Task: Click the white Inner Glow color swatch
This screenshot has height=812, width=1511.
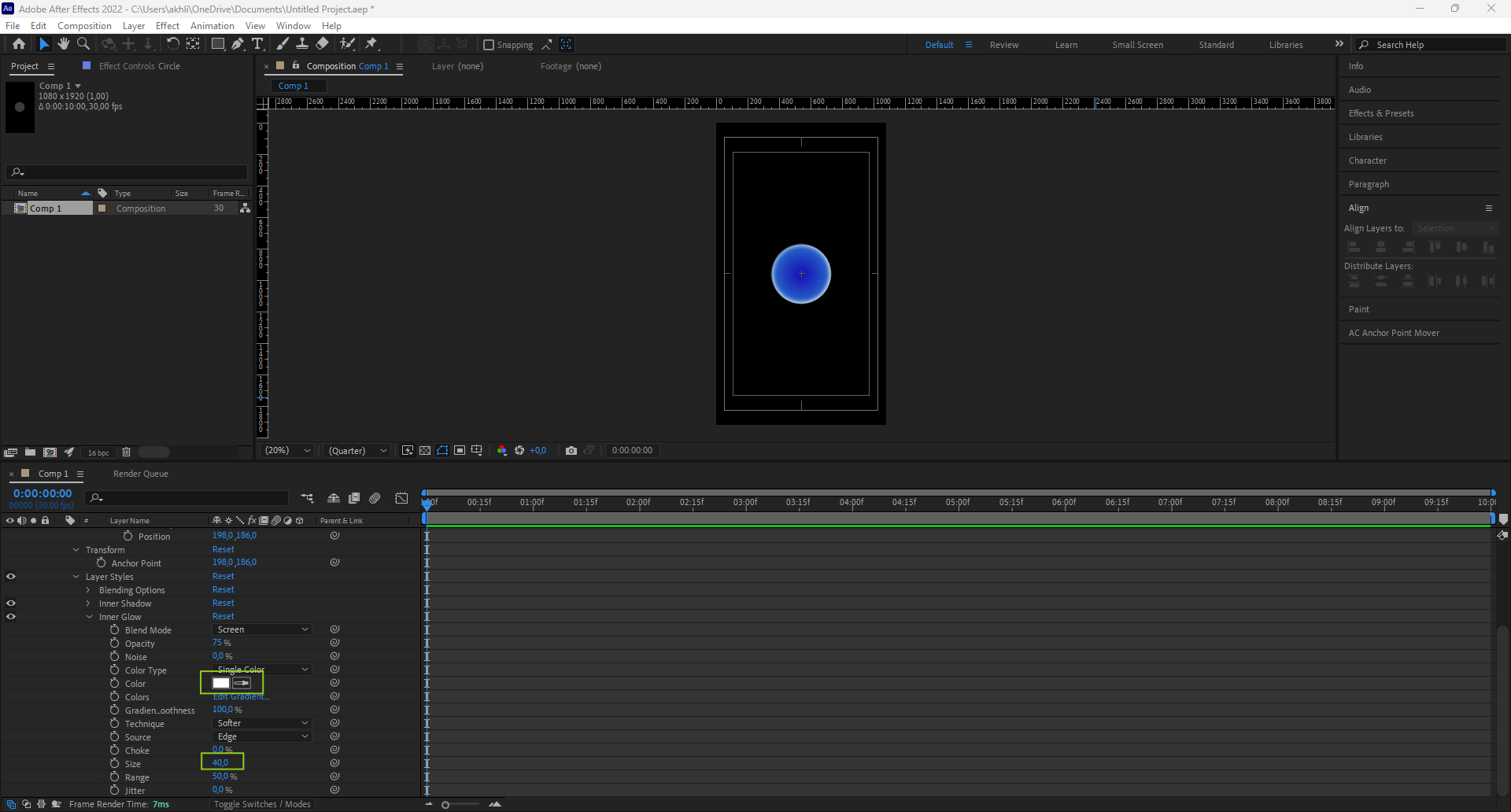Action: coord(221,683)
